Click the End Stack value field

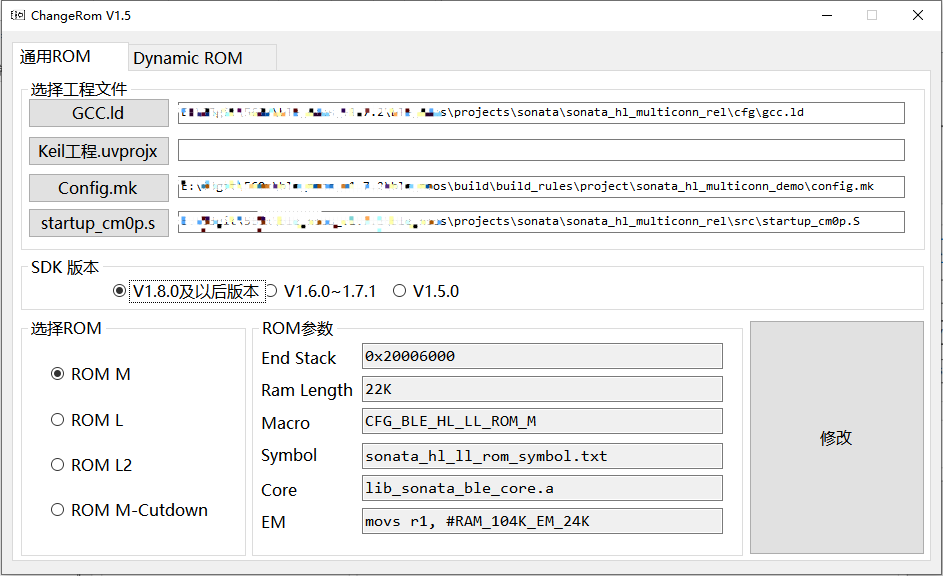click(542, 356)
